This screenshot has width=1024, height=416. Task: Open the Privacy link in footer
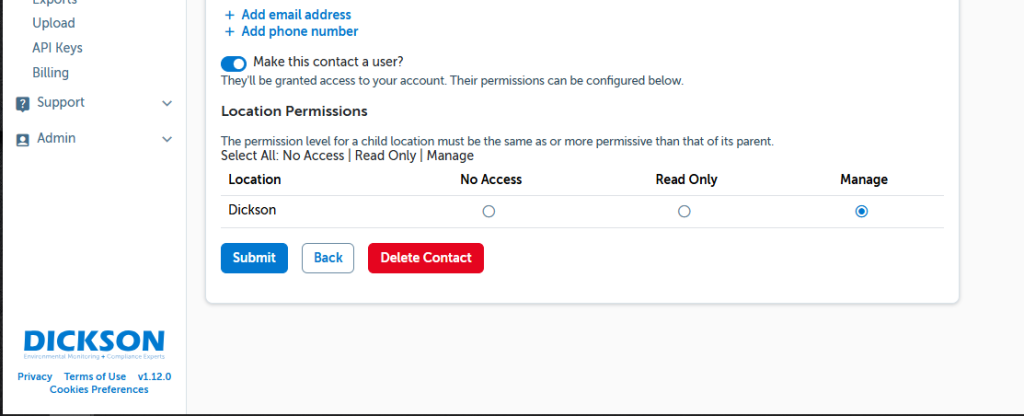(35, 377)
